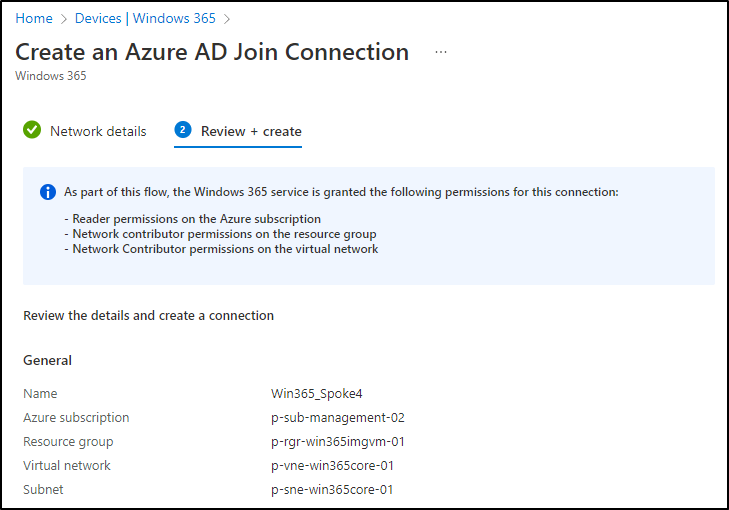Image resolution: width=729 pixels, height=510 pixels.
Task: Click the Virtual network label
Action: (67, 466)
